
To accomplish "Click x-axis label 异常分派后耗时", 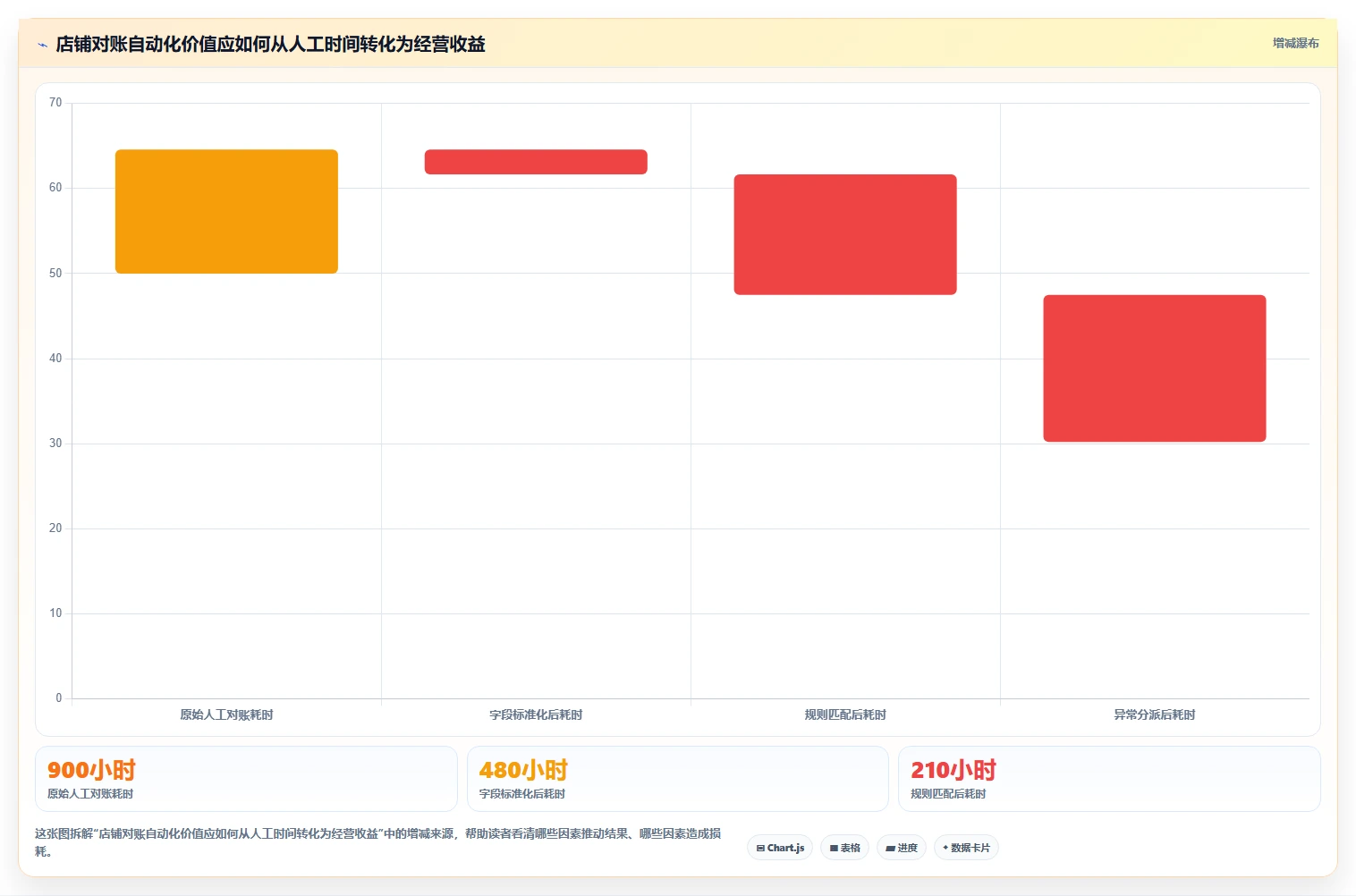I will coord(1155,714).
